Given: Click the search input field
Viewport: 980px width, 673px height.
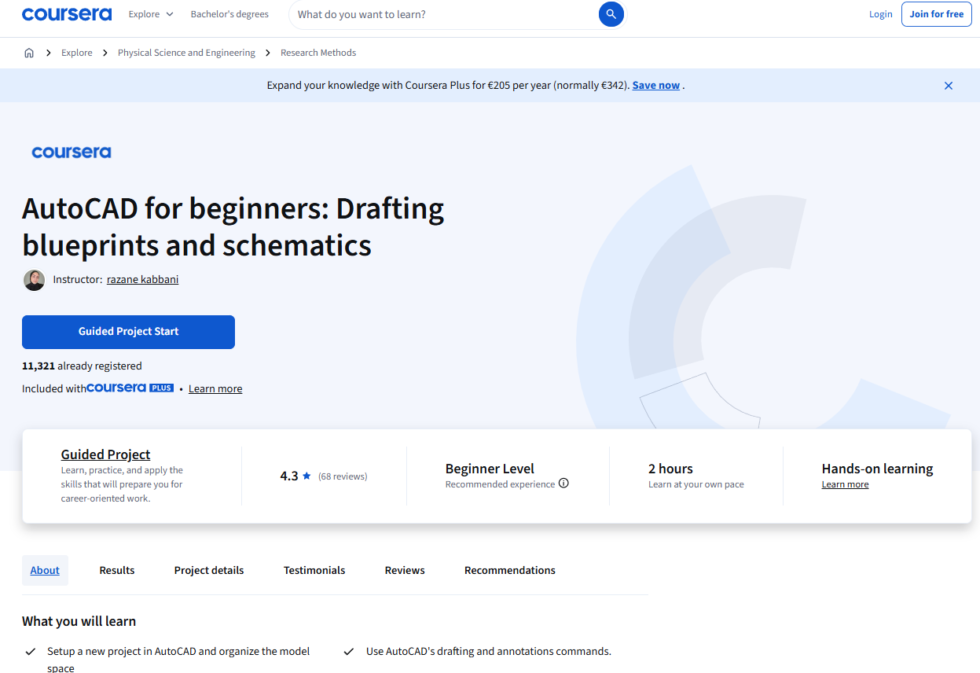Looking at the screenshot, I should click(x=440, y=14).
